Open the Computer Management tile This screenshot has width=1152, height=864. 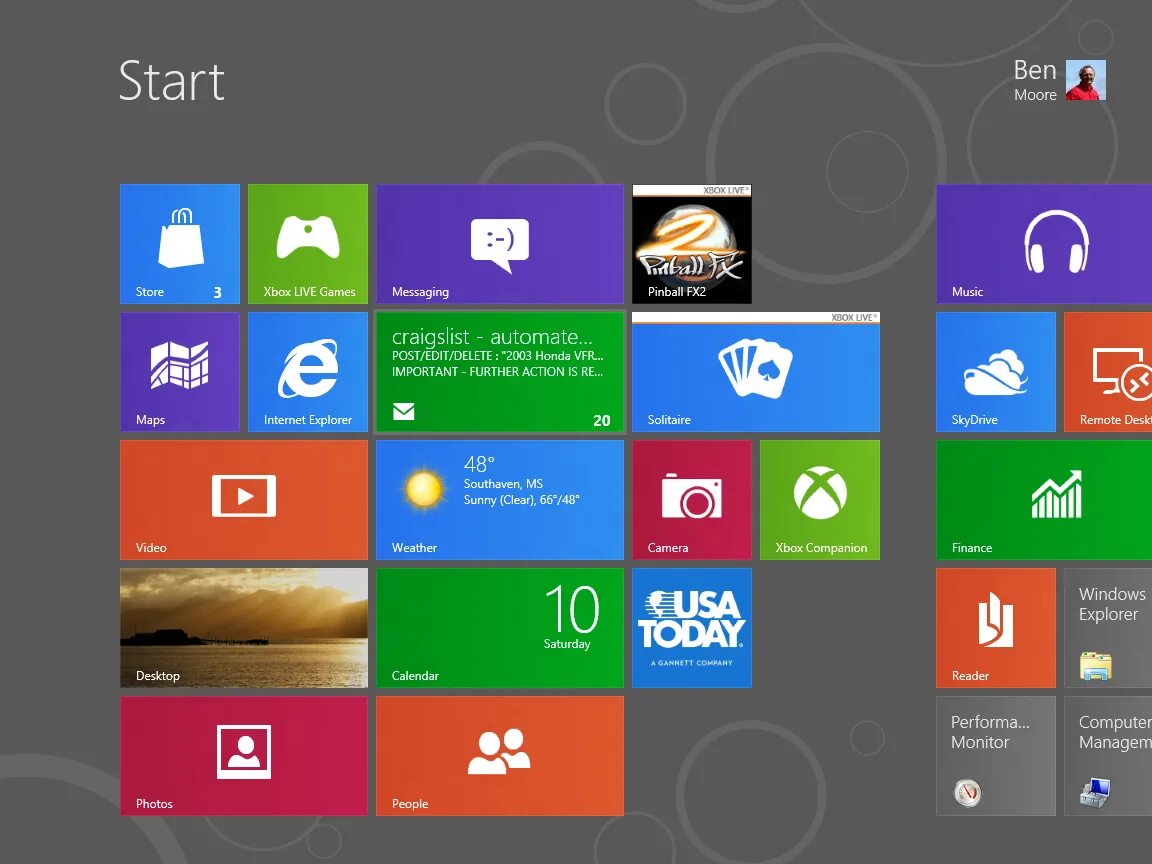pyautogui.click(x=1108, y=756)
